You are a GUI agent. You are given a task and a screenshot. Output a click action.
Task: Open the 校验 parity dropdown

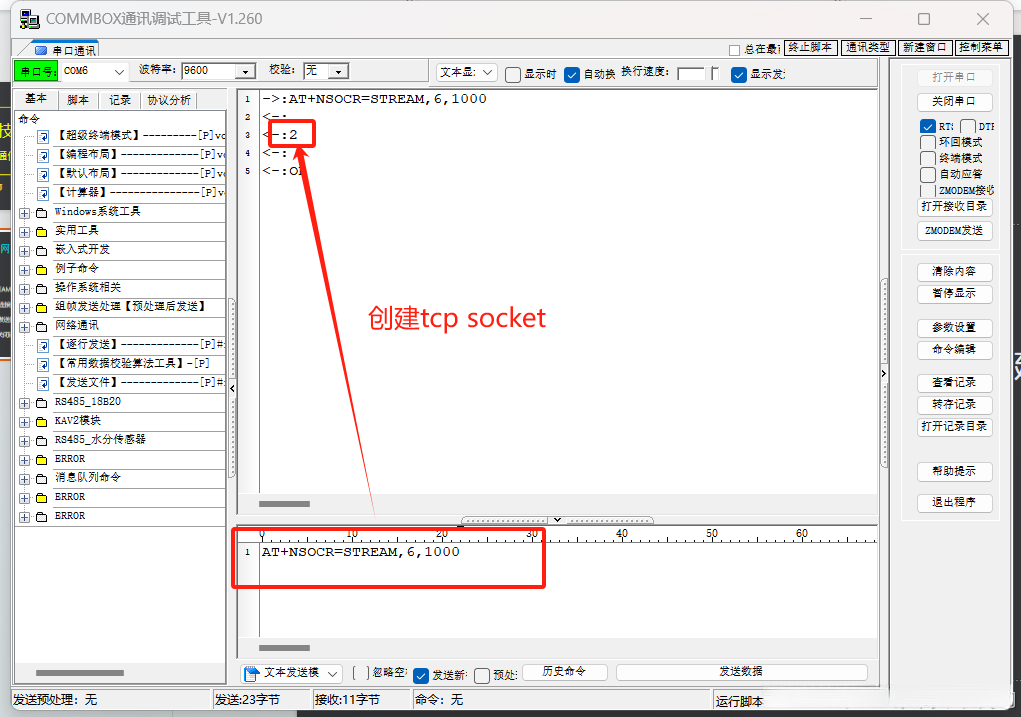click(339, 71)
